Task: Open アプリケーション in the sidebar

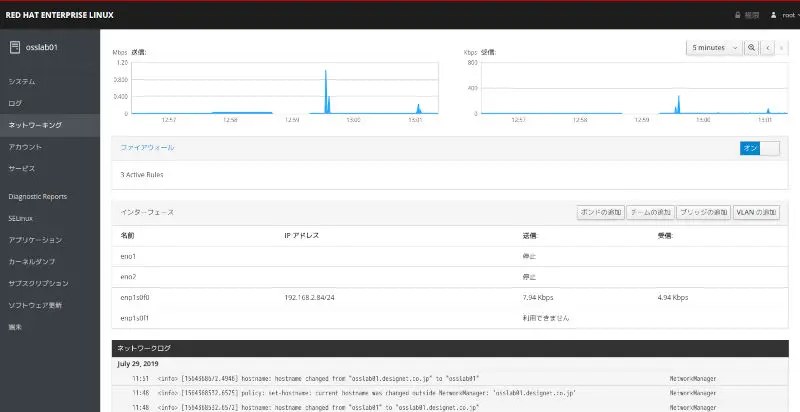Action: [x=35, y=240]
